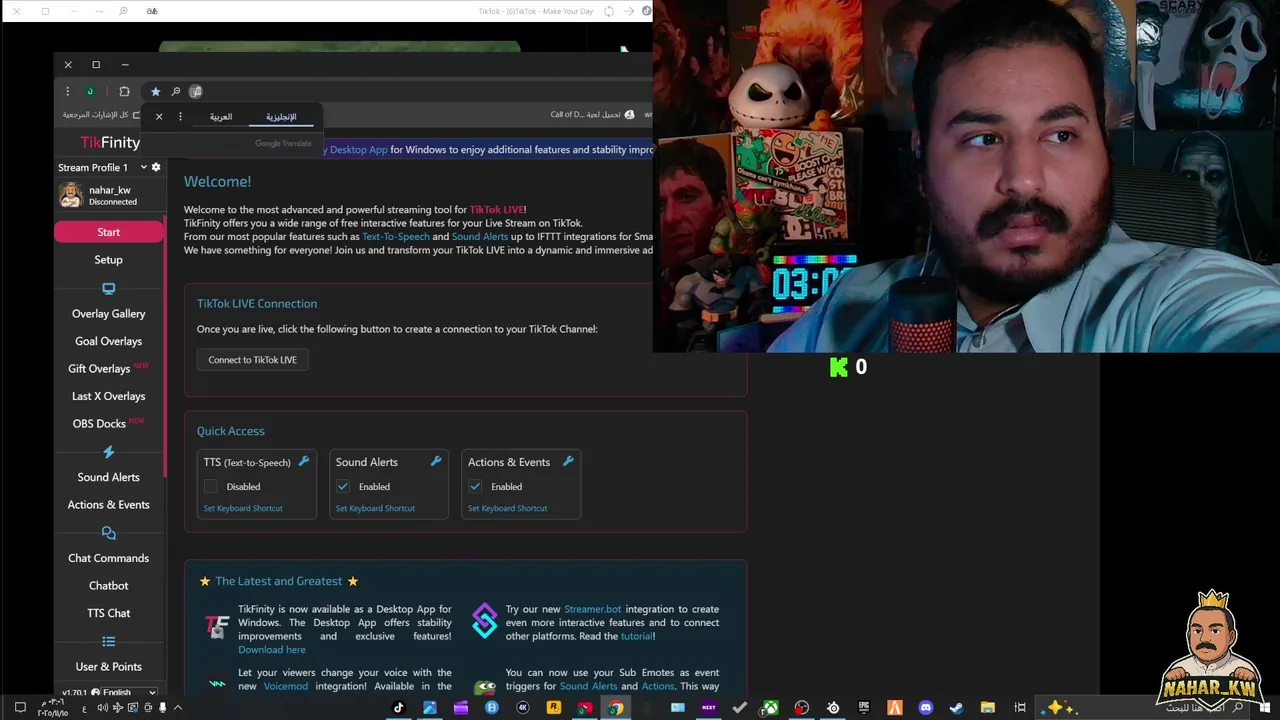The image size is (1280, 720).
Task: Open the Chrome extensions puzzle icon
Action: tap(124, 92)
